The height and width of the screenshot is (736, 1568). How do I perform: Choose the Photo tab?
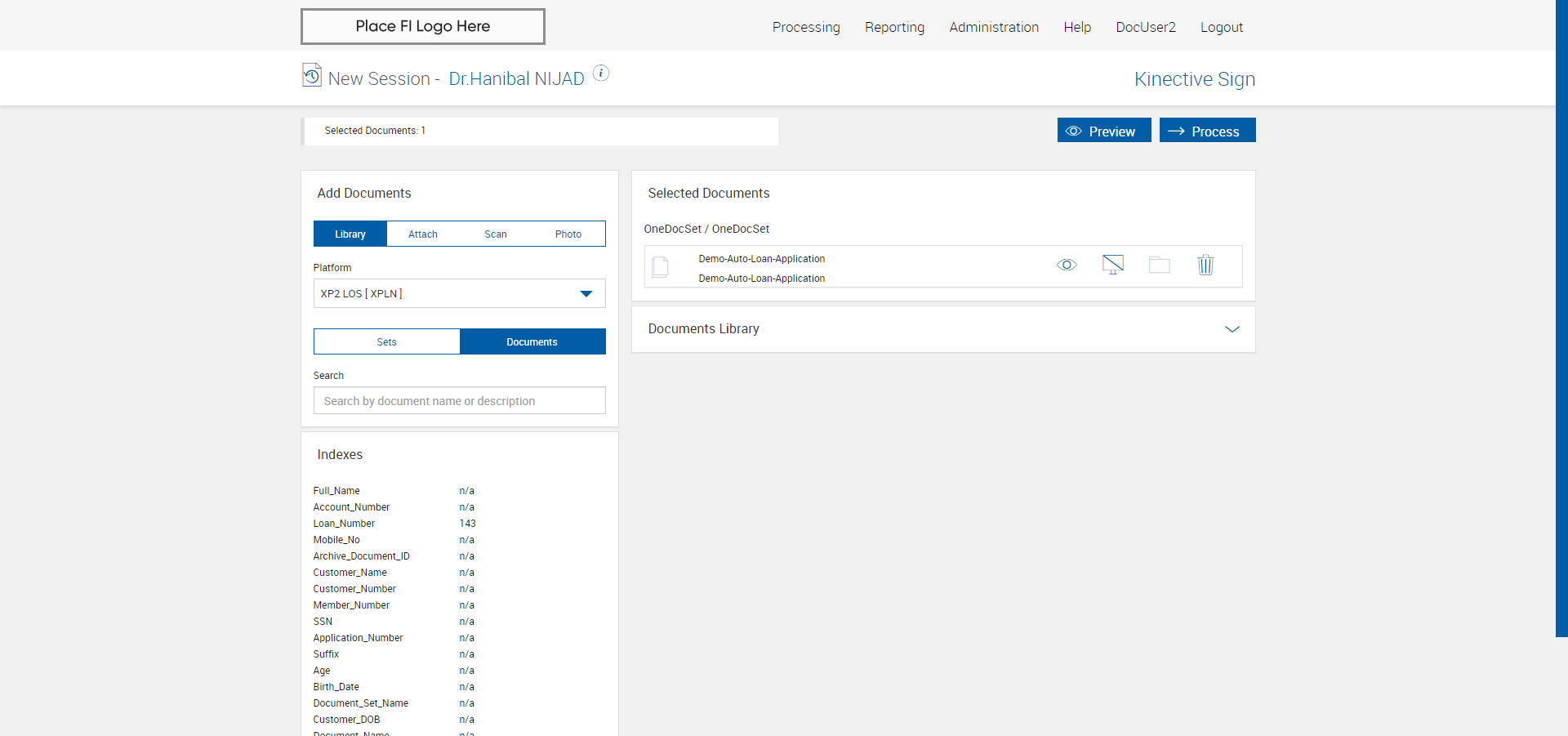tap(568, 234)
